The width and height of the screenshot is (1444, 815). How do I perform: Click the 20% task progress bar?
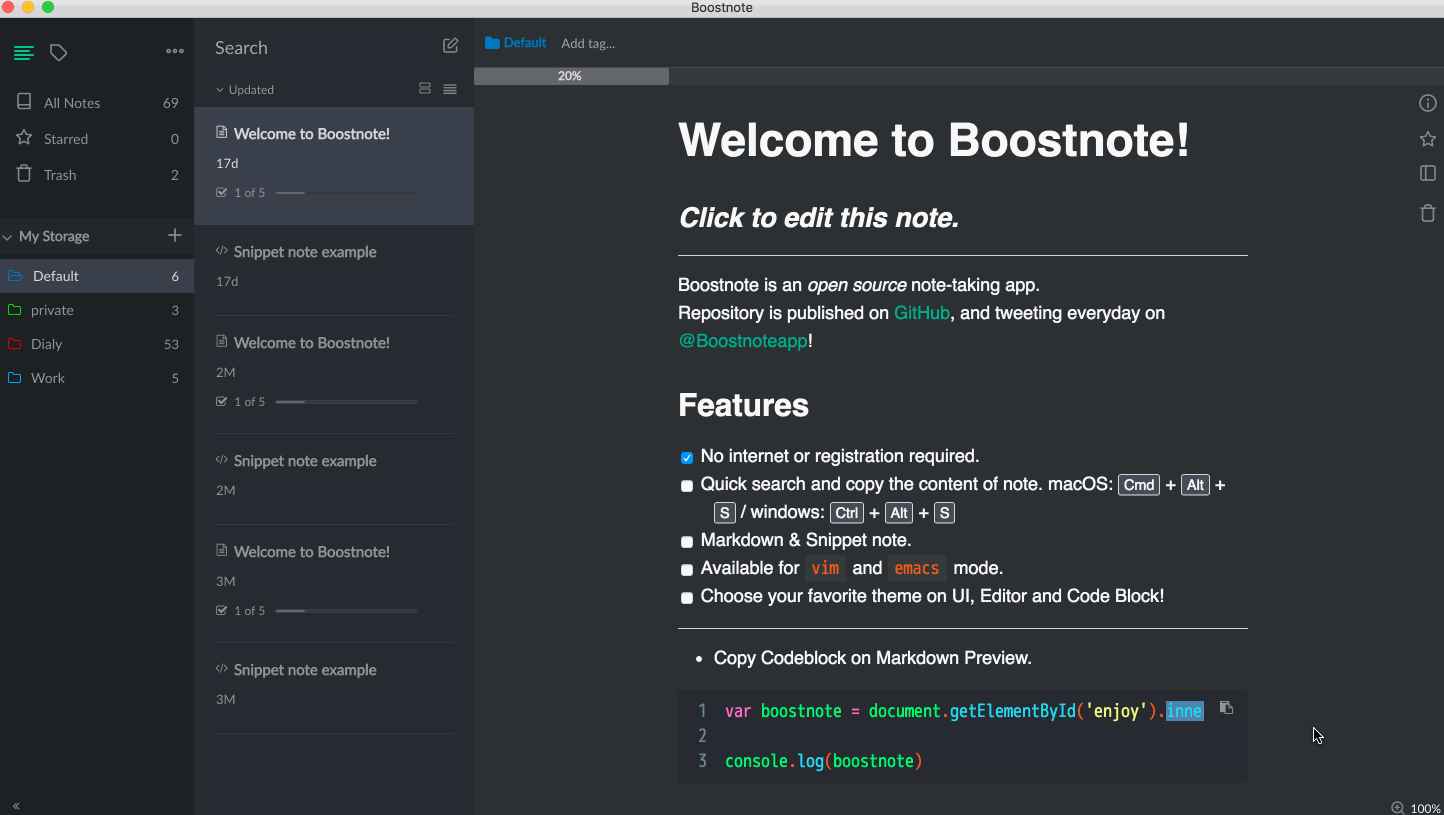click(x=571, y=76)
